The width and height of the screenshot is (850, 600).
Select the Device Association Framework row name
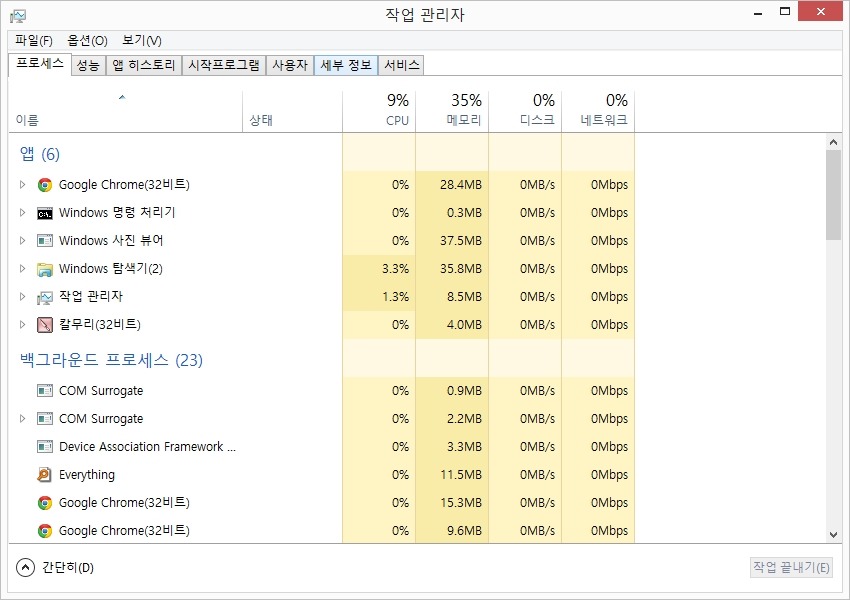(x=147, y=447)
